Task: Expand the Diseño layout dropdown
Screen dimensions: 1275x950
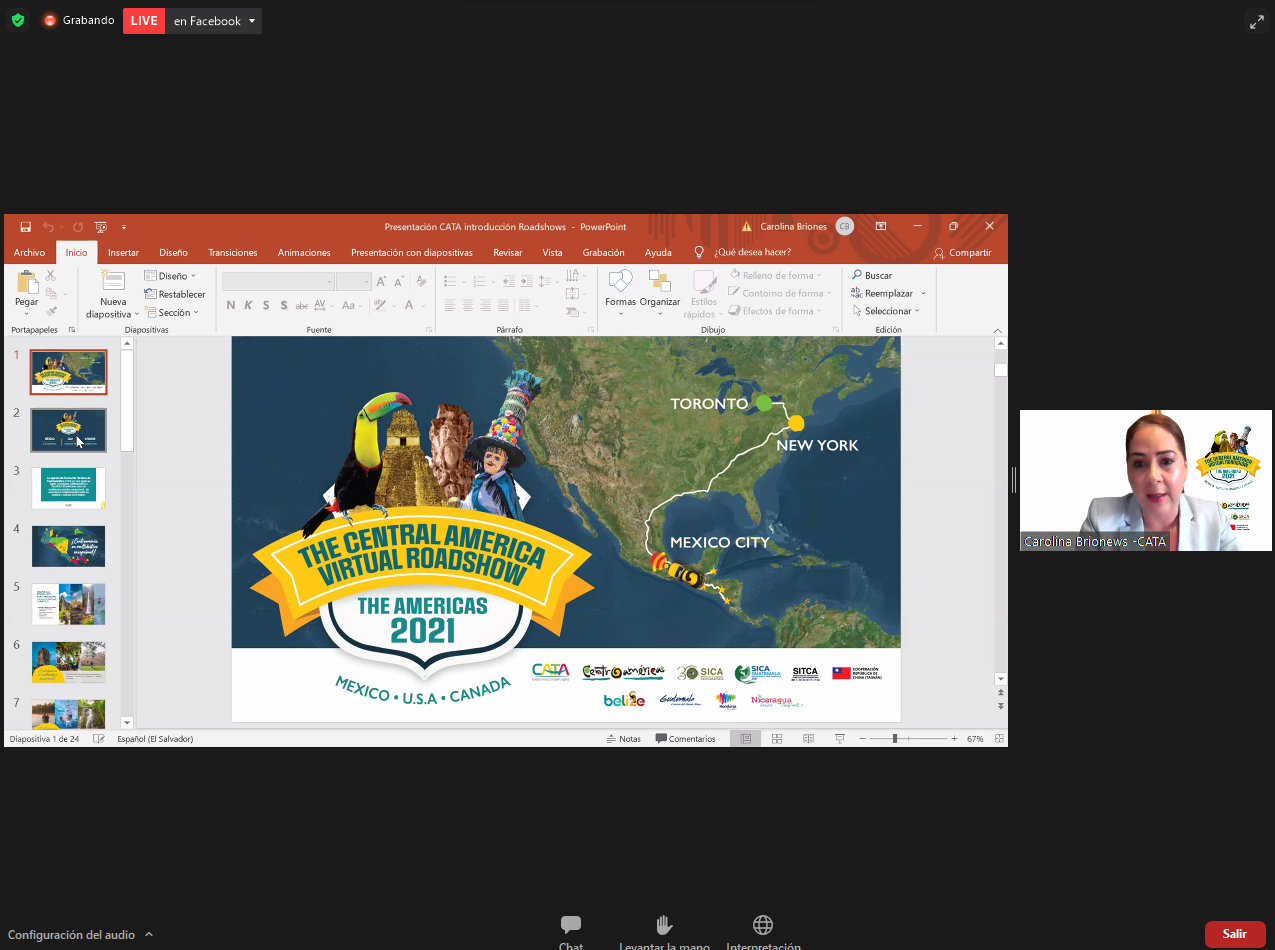Action: coord(170,276)
